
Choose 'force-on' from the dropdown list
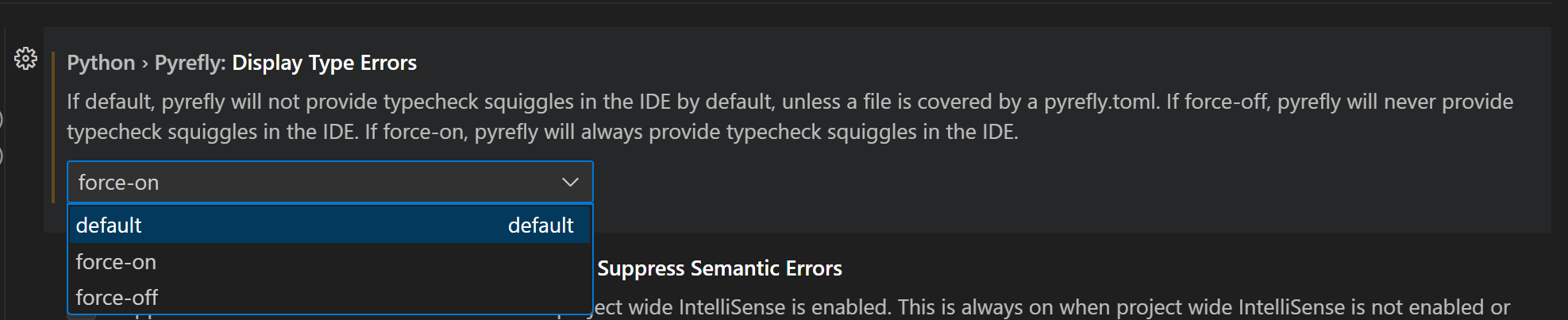329,261
